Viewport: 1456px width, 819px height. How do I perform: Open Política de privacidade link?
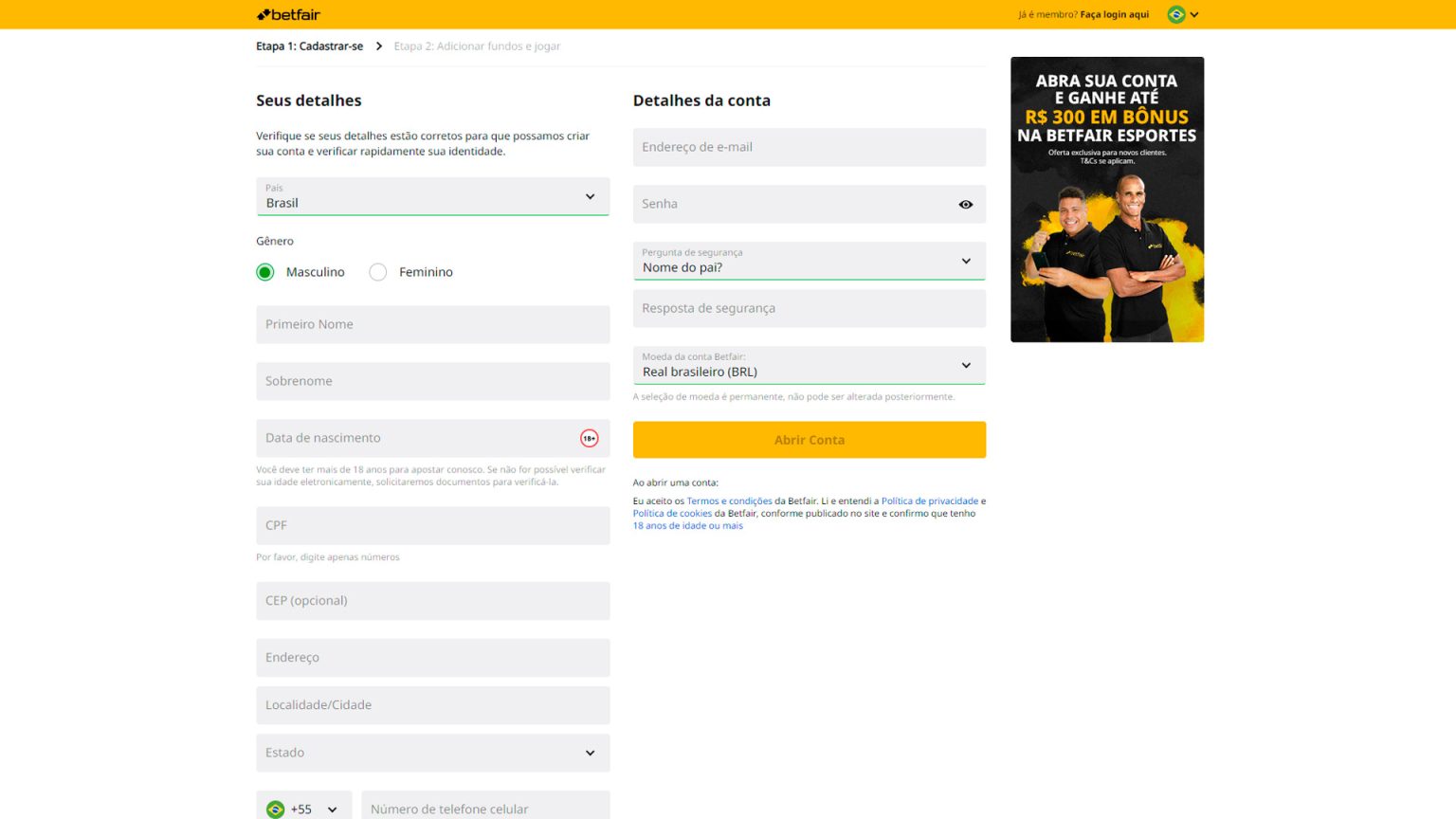click(930, 500)
